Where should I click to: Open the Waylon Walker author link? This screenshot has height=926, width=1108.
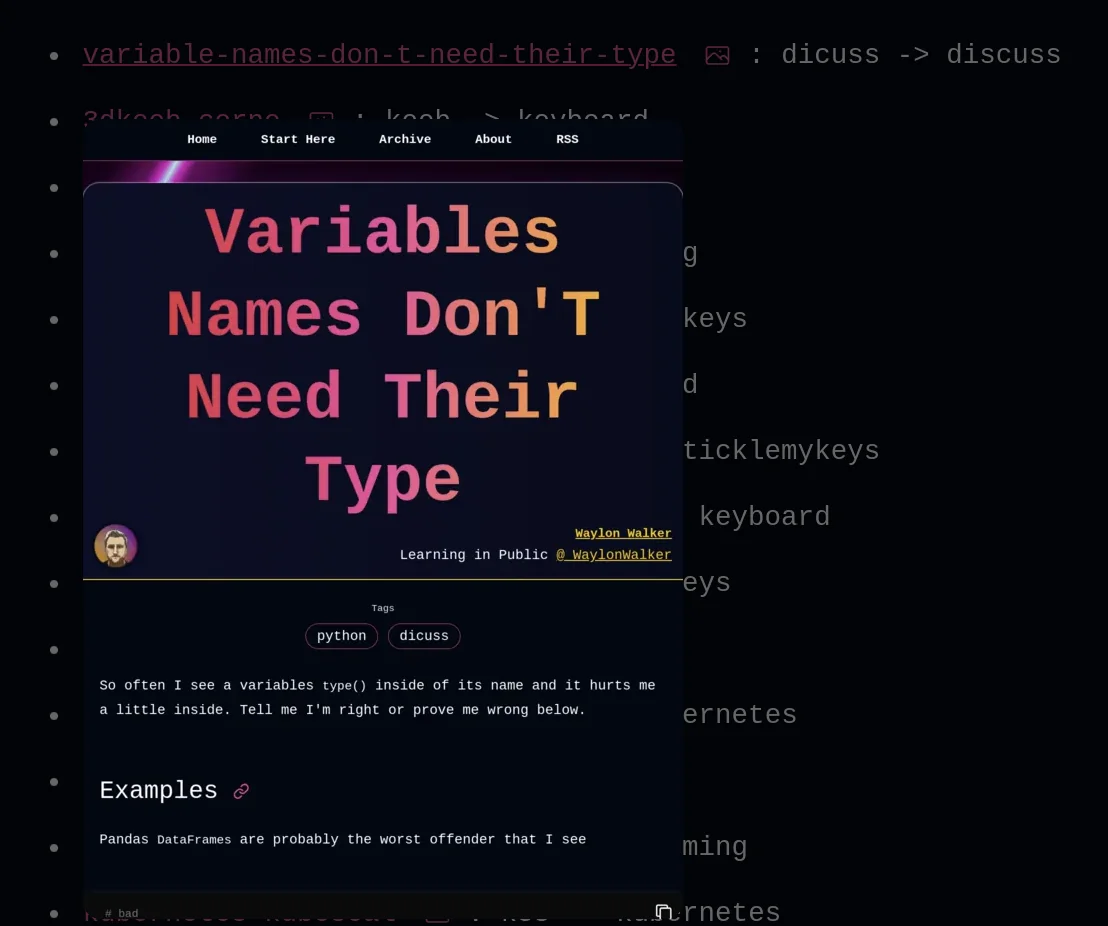pos(623,533)
